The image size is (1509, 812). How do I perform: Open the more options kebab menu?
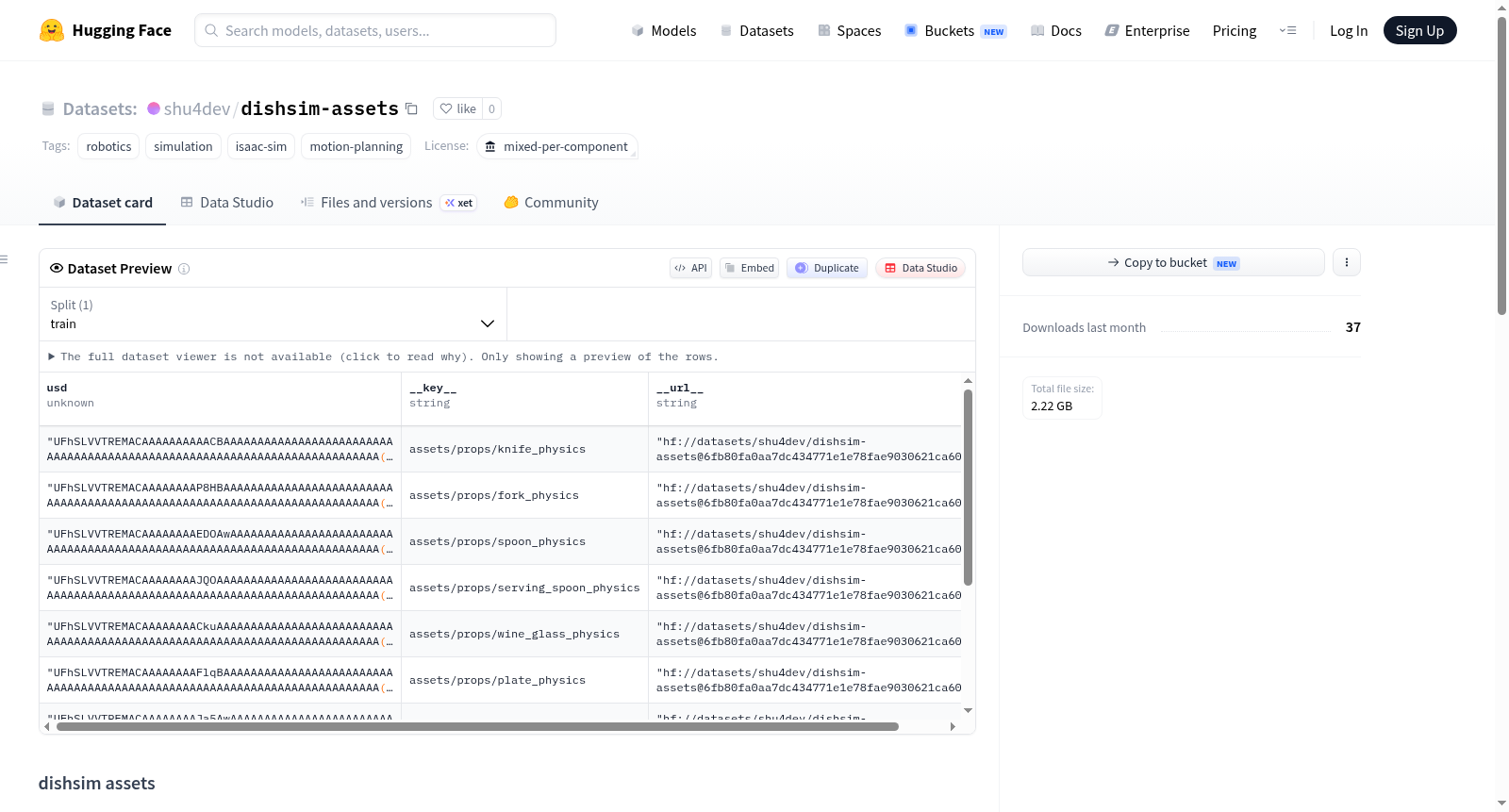point(1347,262)
